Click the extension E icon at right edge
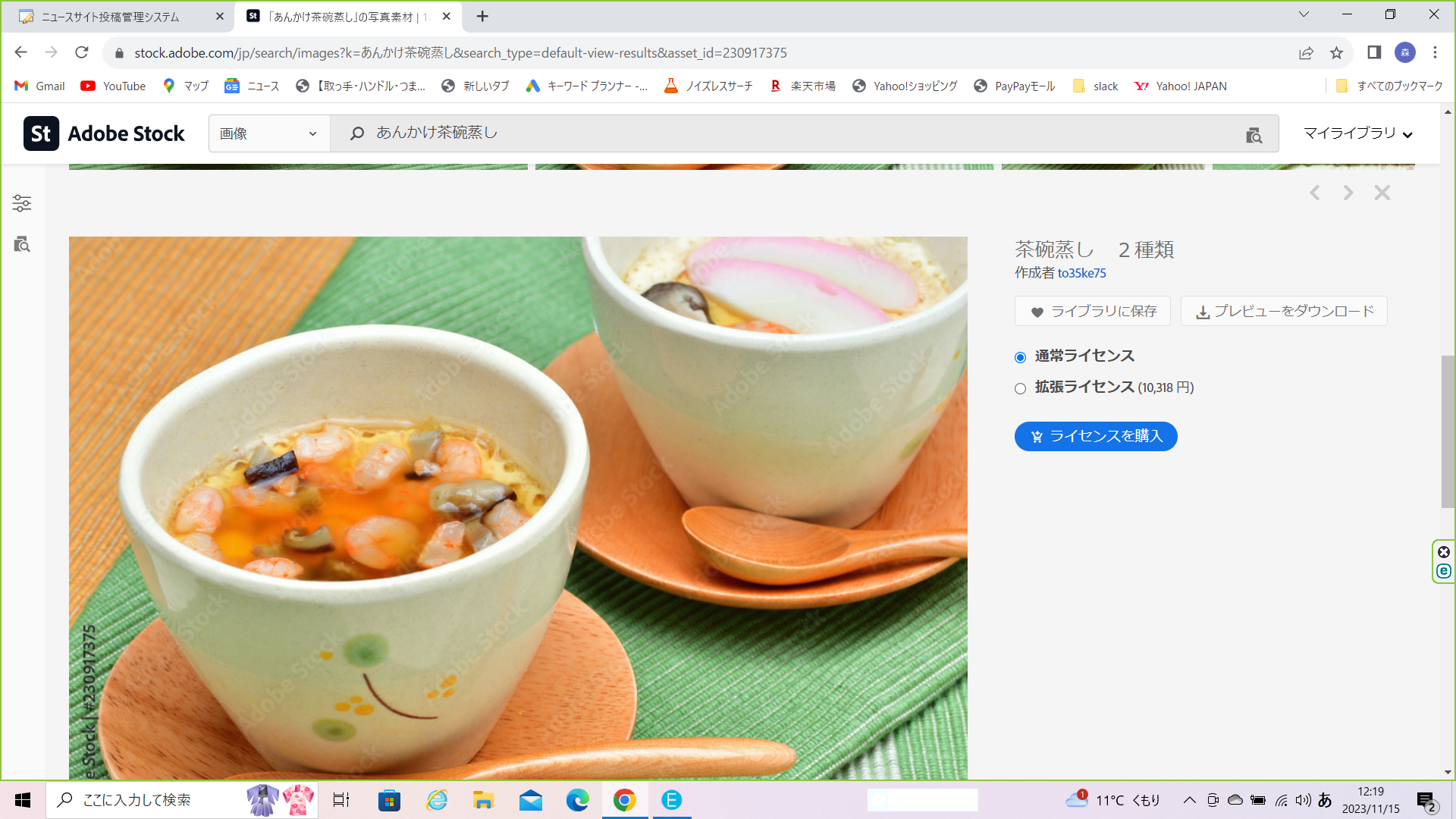 click(1444, 571)
